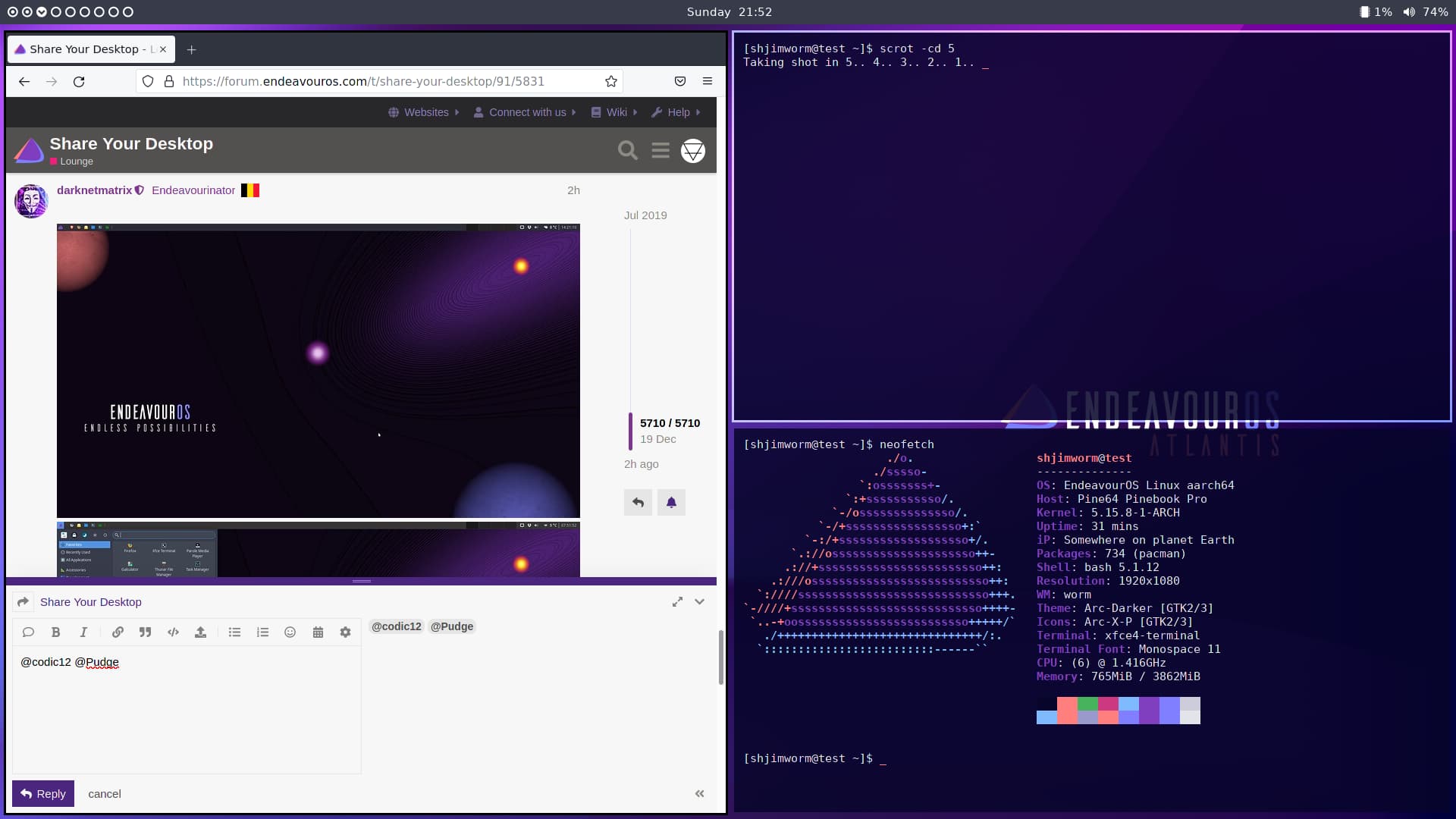Go back with browser back arrow

point(24,81)
